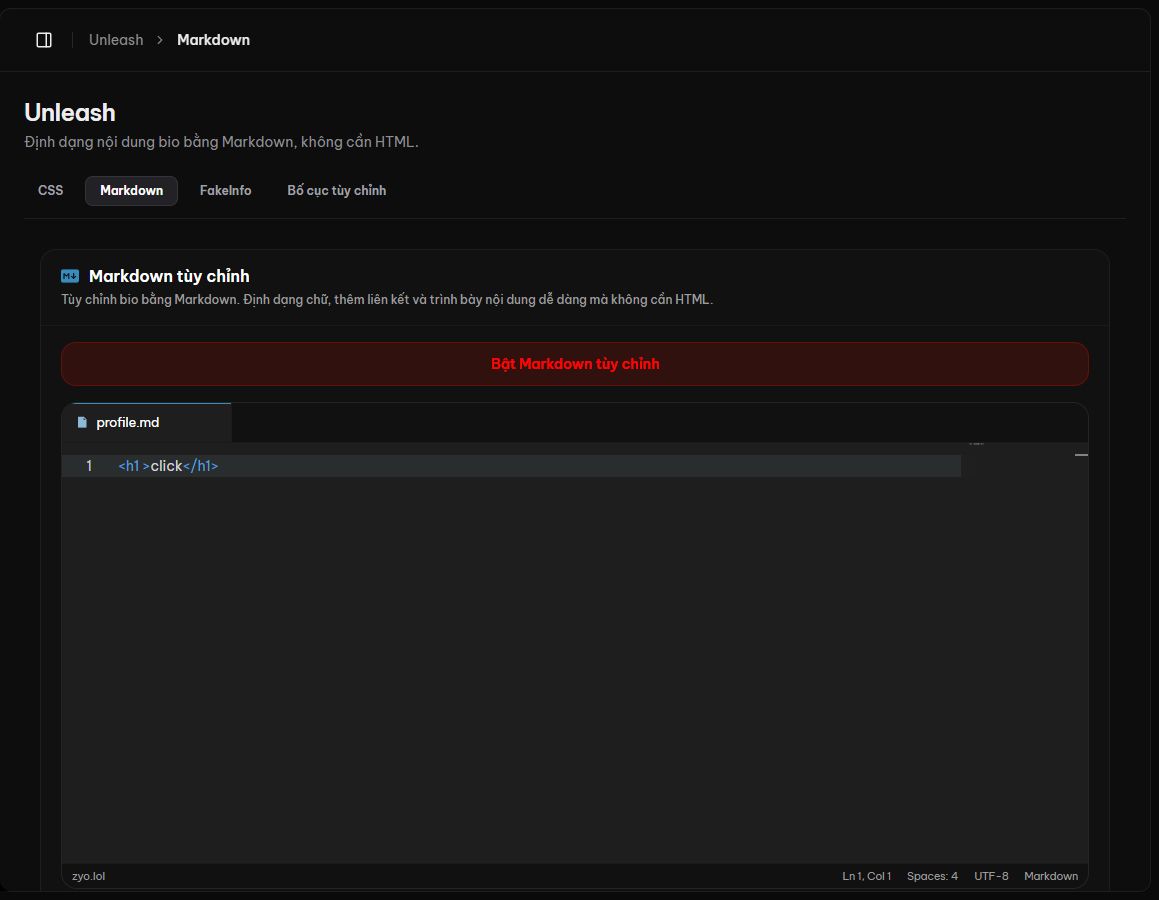The height and width of the screenshot is (900, 1159).
Task: Click the zyo.lol status bar label
Action: pos(89,876)
